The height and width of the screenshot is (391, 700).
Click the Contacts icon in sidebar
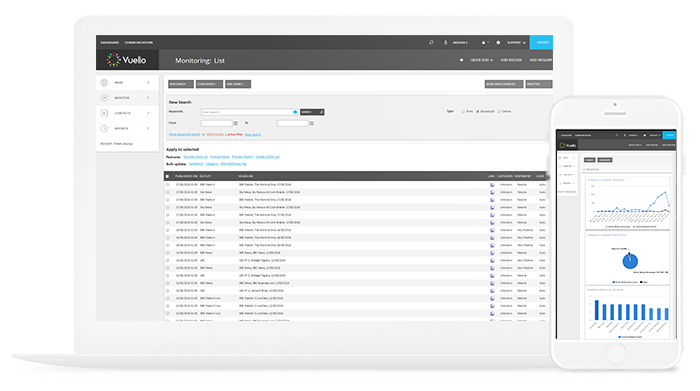(x=104, y=113)
